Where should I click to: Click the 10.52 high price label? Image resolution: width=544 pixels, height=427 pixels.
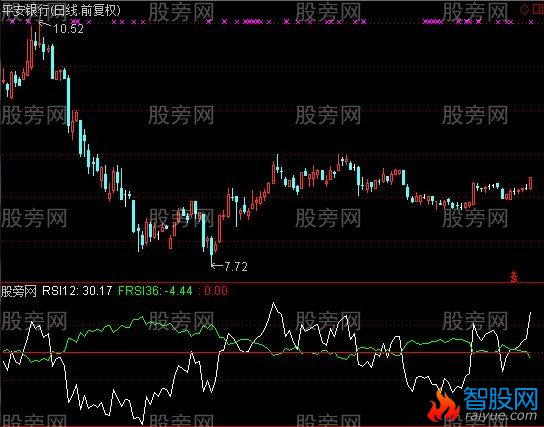click(68, 29)
